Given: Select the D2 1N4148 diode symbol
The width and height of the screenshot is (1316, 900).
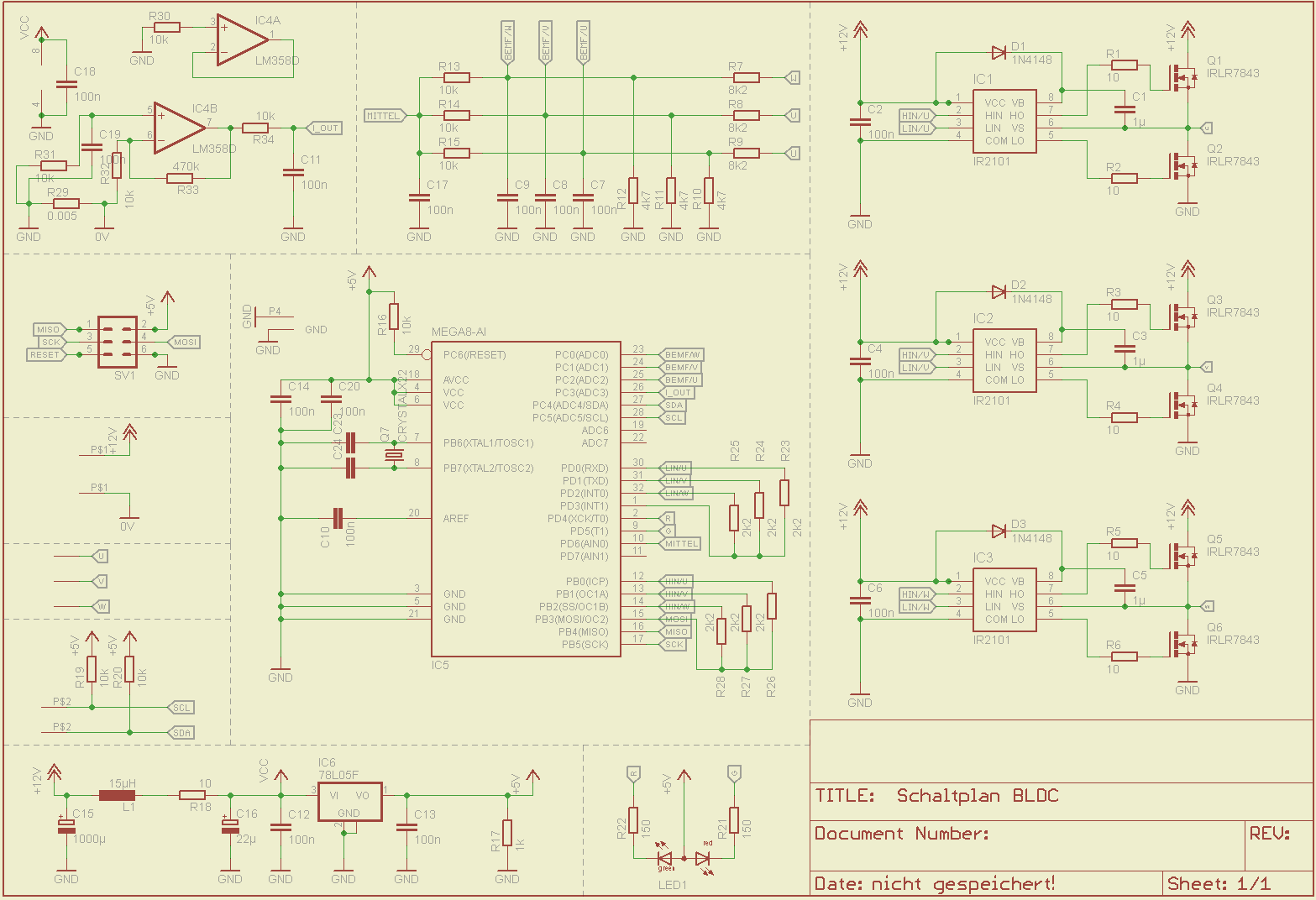Looking at the screenshot, I should point(999,292).
